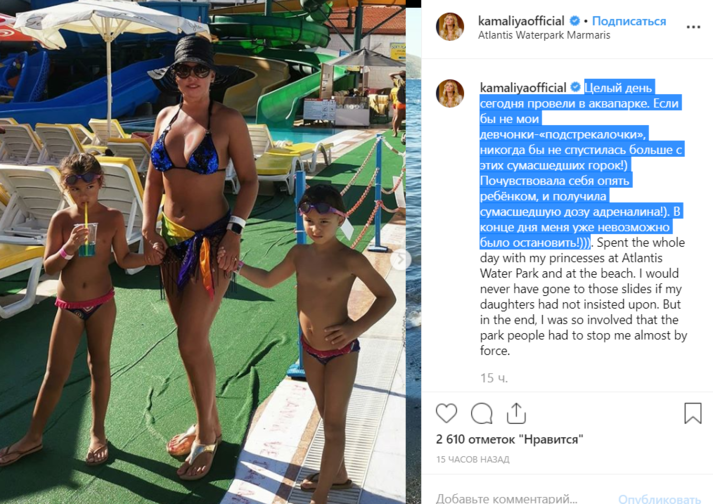Share the post using the upload arrow icon
The height and width of the screenshot is (504, 713).
pyautogui.click(x=516, y=413)
